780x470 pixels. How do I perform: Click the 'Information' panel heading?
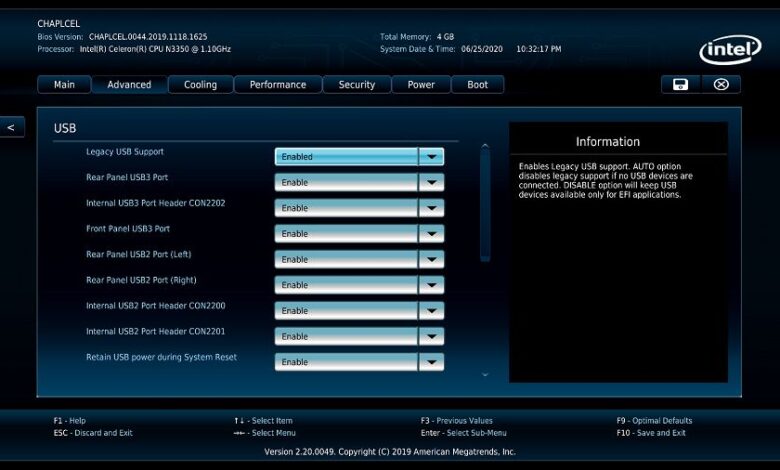tap(608, 142)
